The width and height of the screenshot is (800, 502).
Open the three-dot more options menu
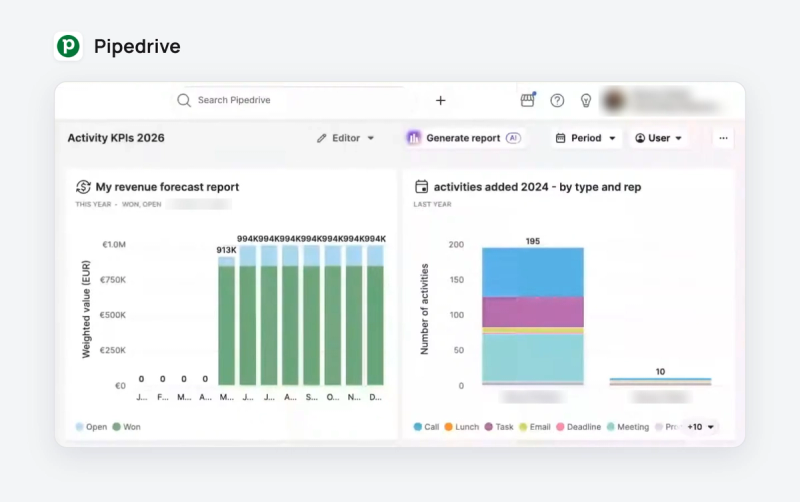pos(723,138)
